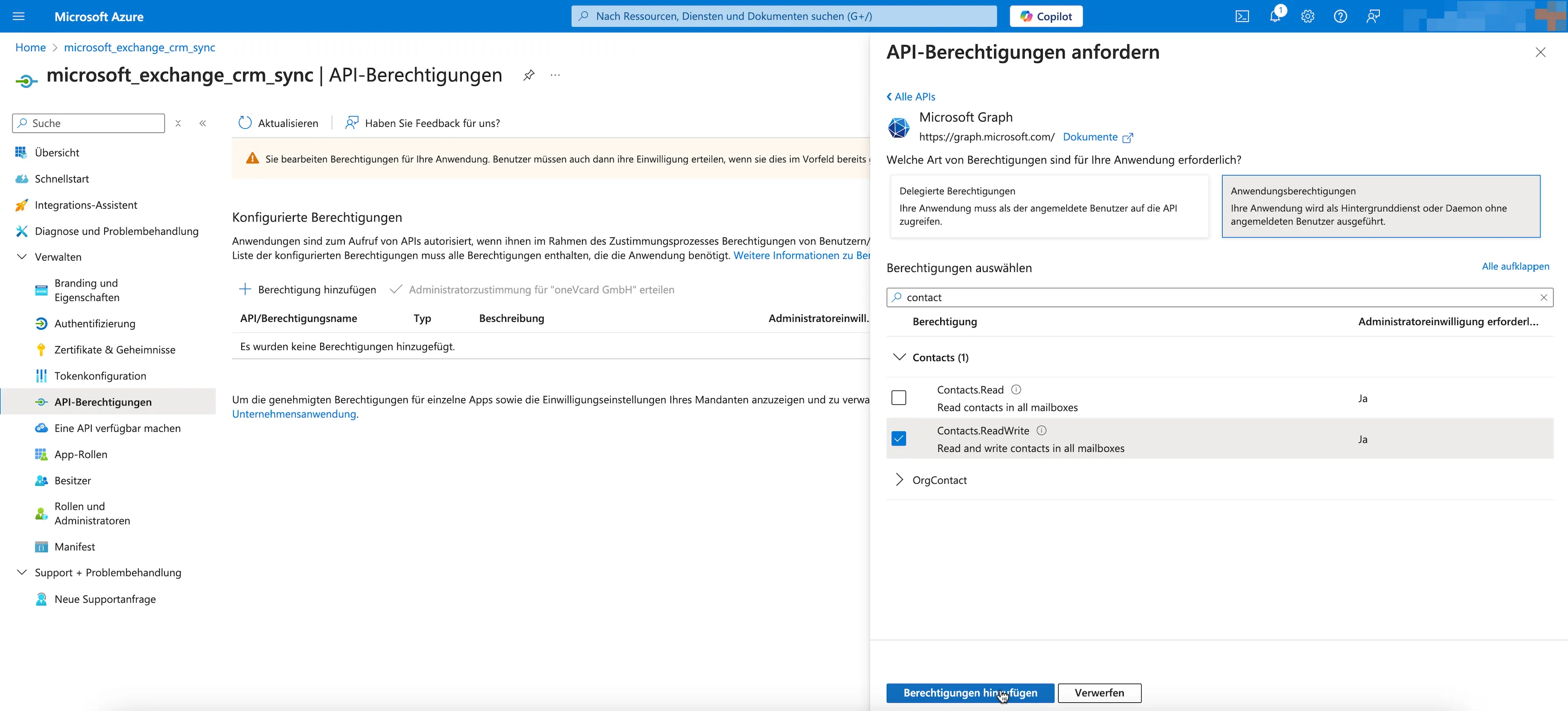This screenshot has width=1568, height=711.
Task: Click Haben Sie Feedback für uns?
Action: tap(423, 124)
